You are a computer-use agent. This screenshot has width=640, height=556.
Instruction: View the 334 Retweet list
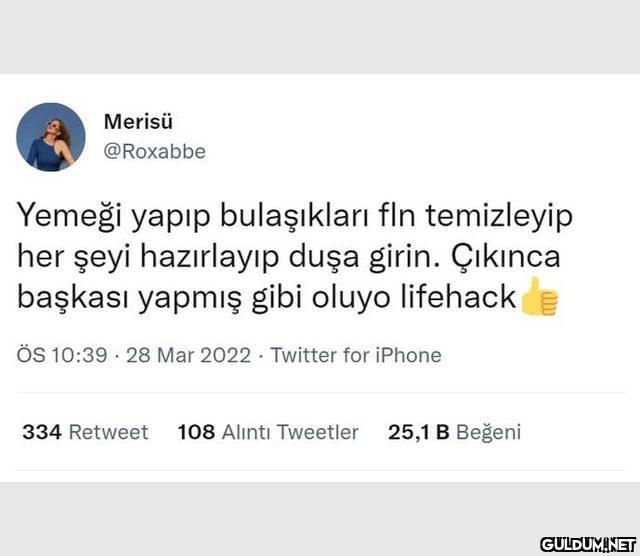(x=85, y=432)
